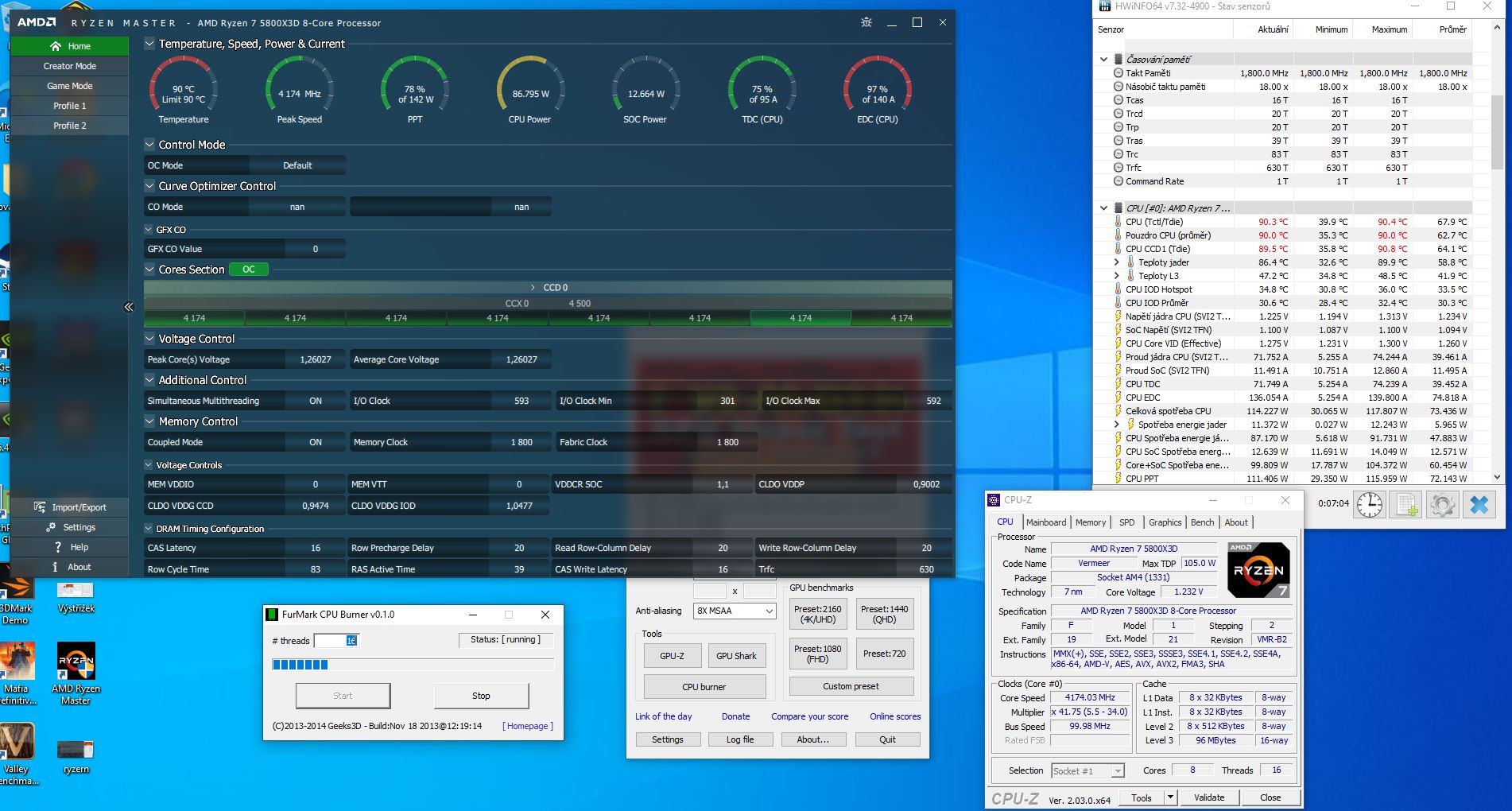Select Game Mode in Ryzen Master sidebar
Viewport: 1512px width, 811px height.
70,86
